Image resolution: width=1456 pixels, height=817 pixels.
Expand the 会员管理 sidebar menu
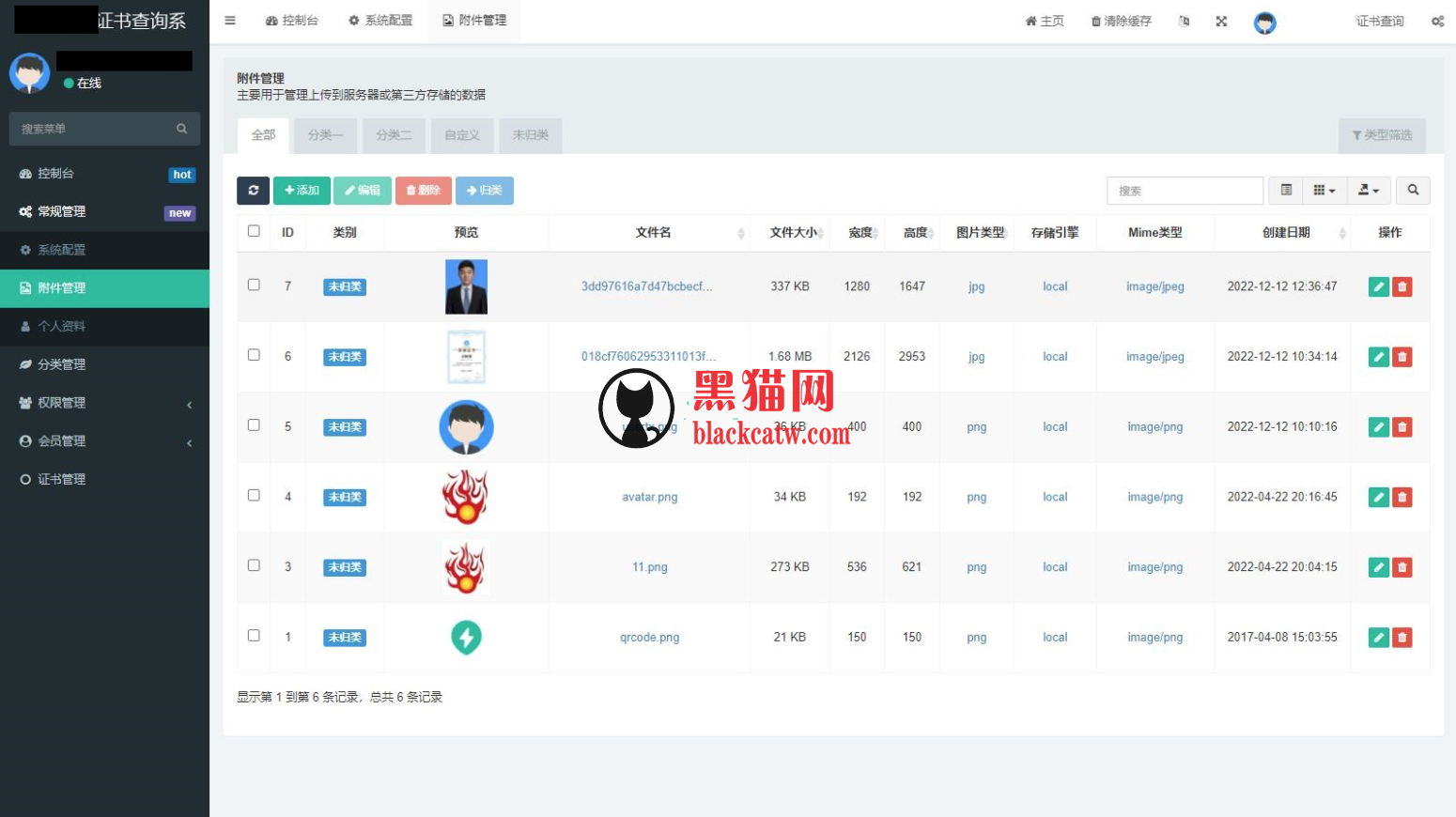(x=104, y=441)
